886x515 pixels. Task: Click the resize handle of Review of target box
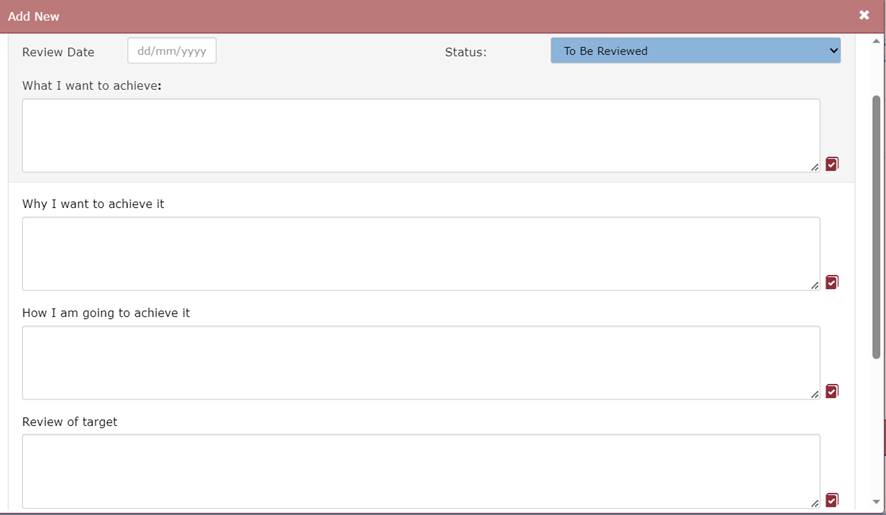coord(815,503)
